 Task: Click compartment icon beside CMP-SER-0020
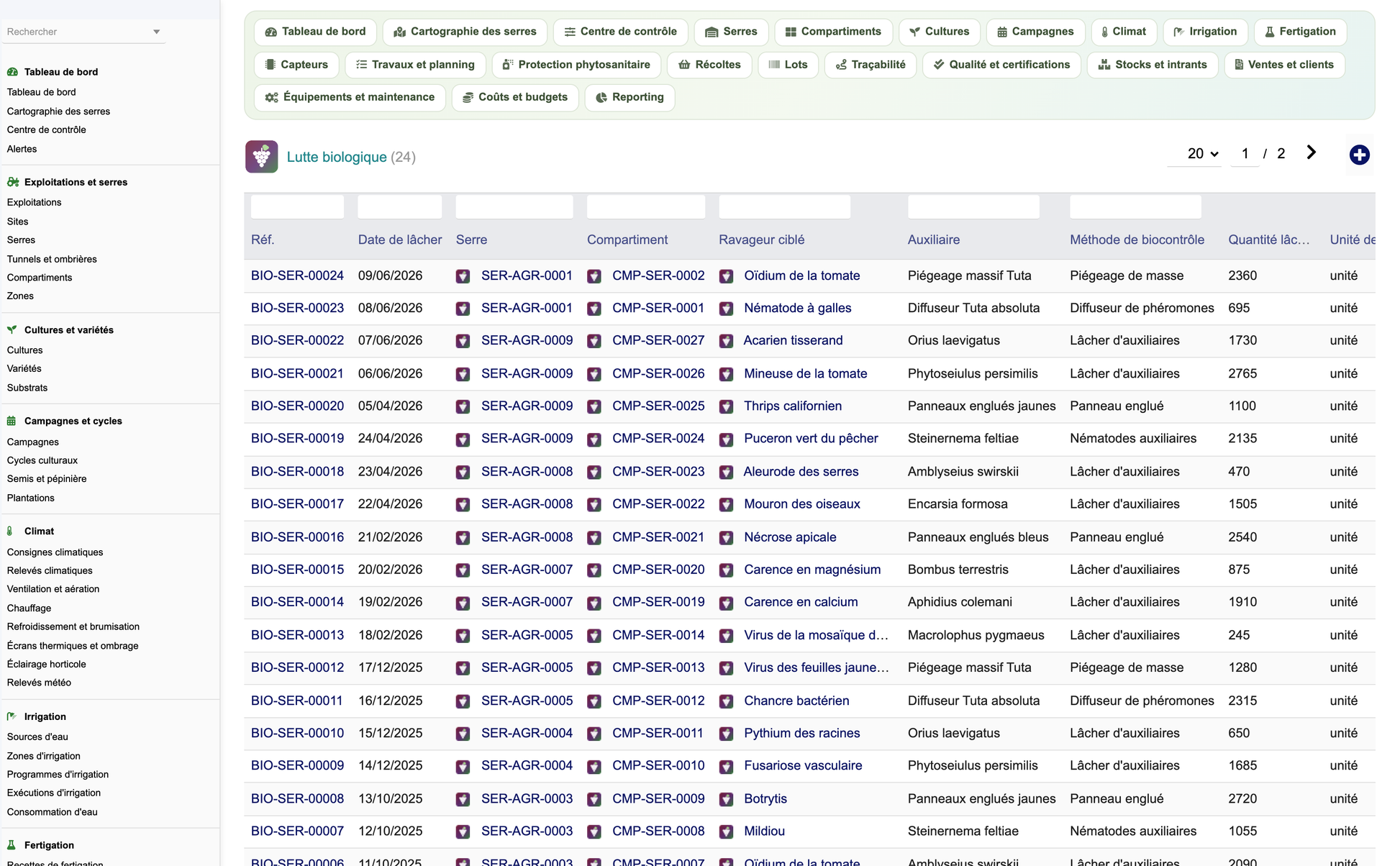tap(594, 570)
